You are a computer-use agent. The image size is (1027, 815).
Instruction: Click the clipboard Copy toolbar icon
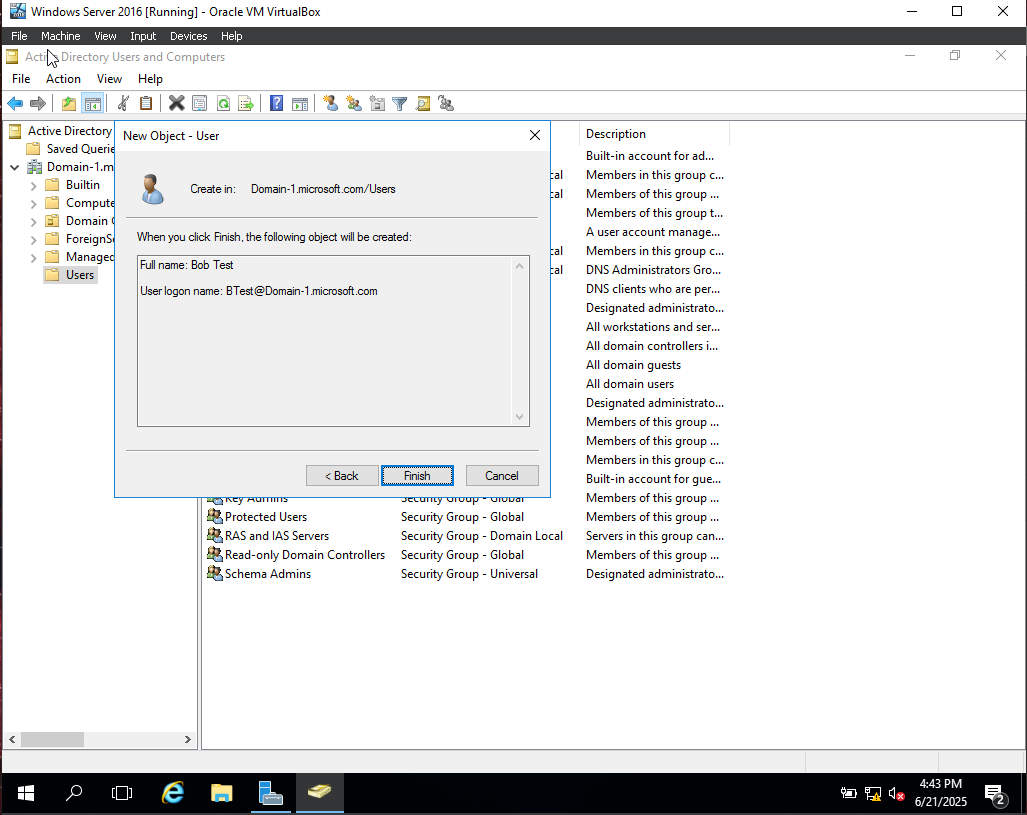click(x=146, y=104)
